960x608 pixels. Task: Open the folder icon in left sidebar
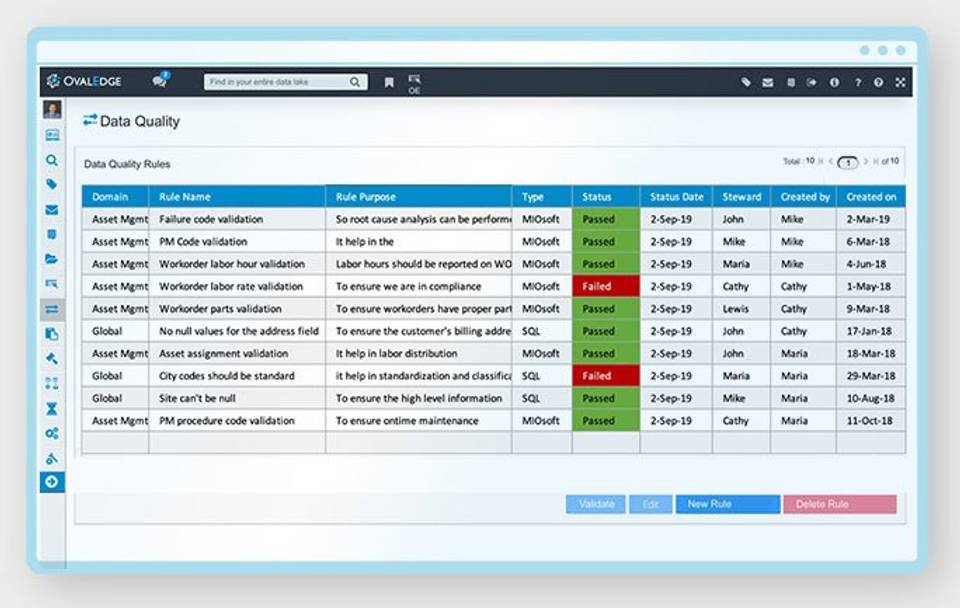point(52,259)
